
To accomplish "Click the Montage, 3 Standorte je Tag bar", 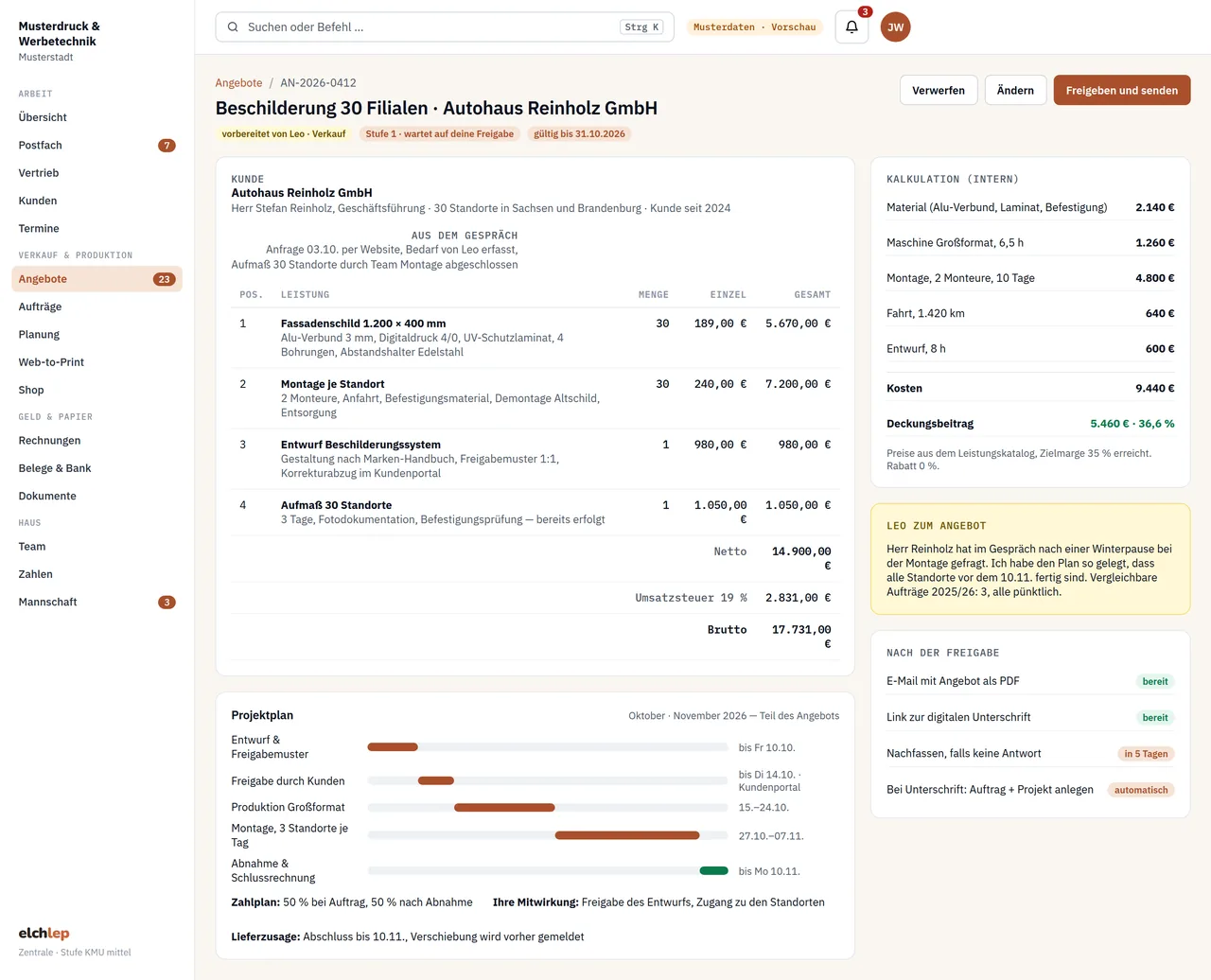I will (x=627, y=835).
